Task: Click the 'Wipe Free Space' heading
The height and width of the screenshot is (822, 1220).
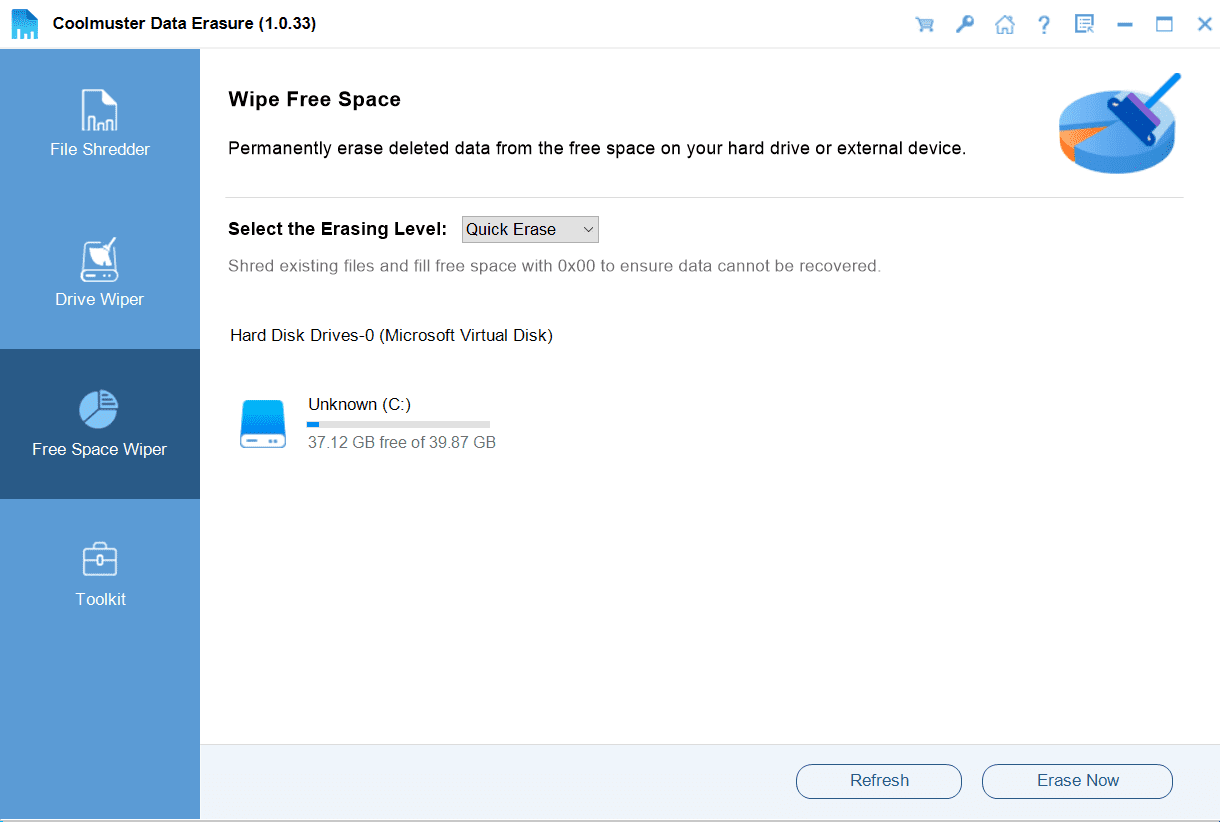Action: [x=314, y=99]
